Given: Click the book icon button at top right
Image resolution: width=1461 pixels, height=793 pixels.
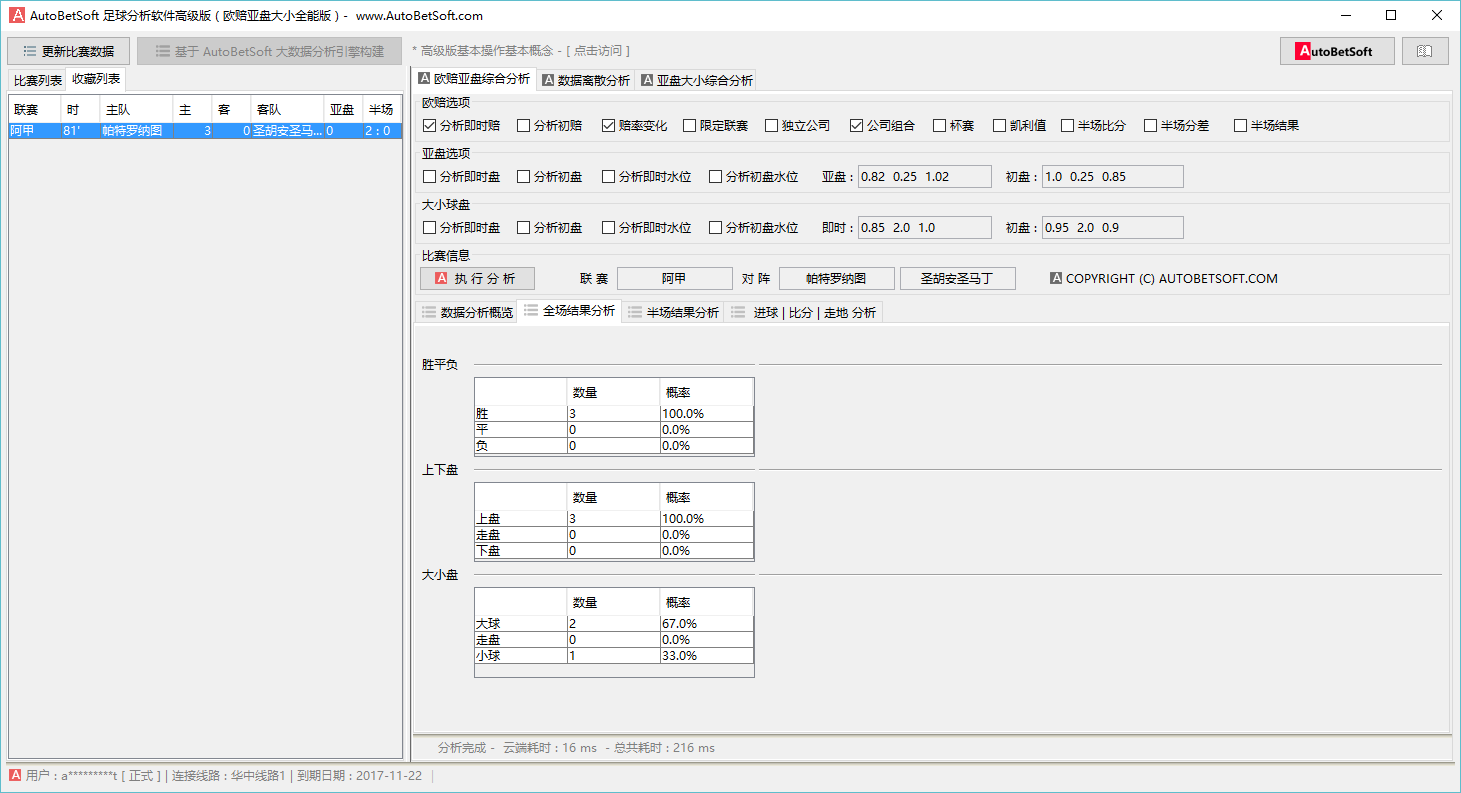Looking at the screenshot, I should [1425, 51].
